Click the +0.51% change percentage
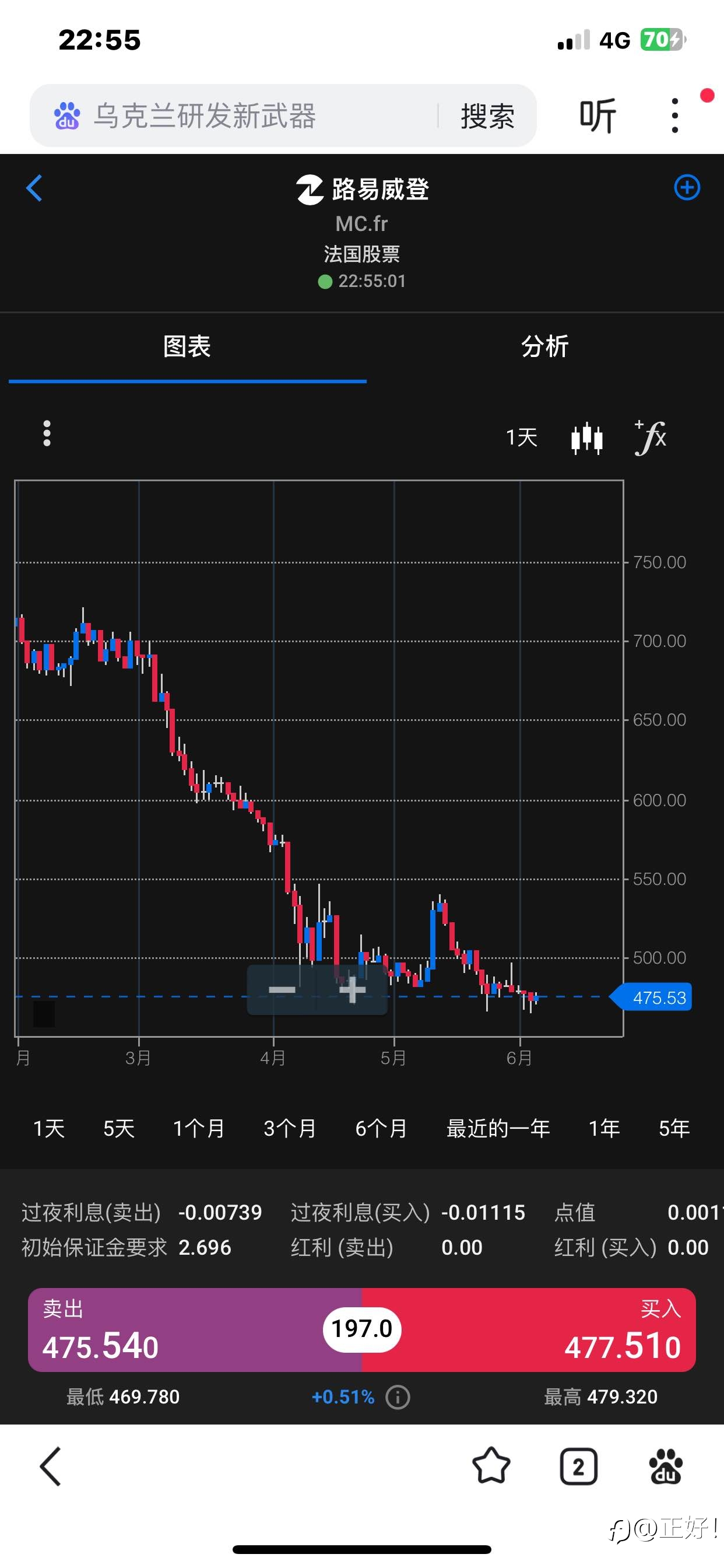Image resolution: width=724 pixels, height=1568 pixels. pos(343,1397)
